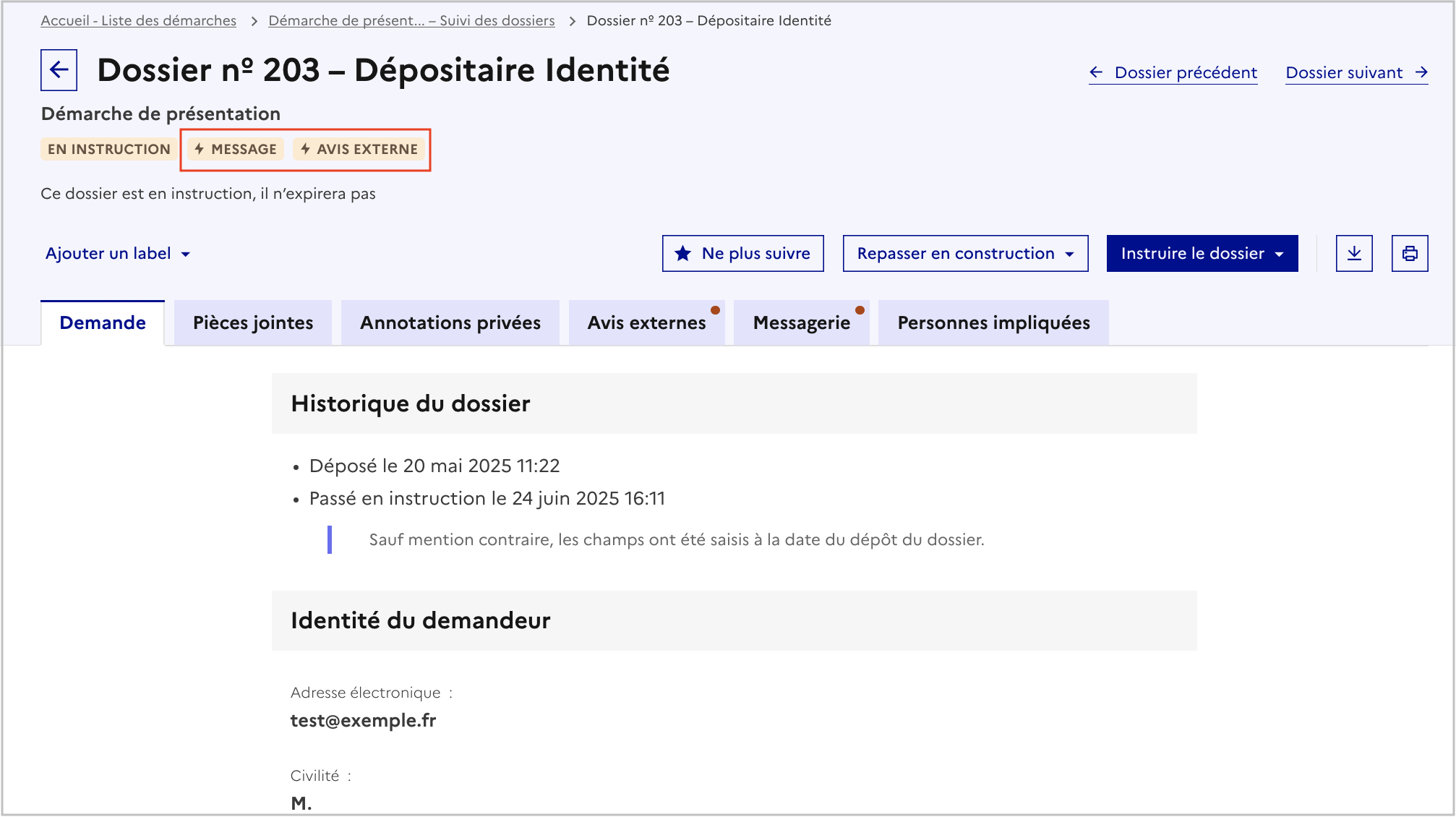
Task: Switch to the Messagerie tab
Action: (801, 323)
